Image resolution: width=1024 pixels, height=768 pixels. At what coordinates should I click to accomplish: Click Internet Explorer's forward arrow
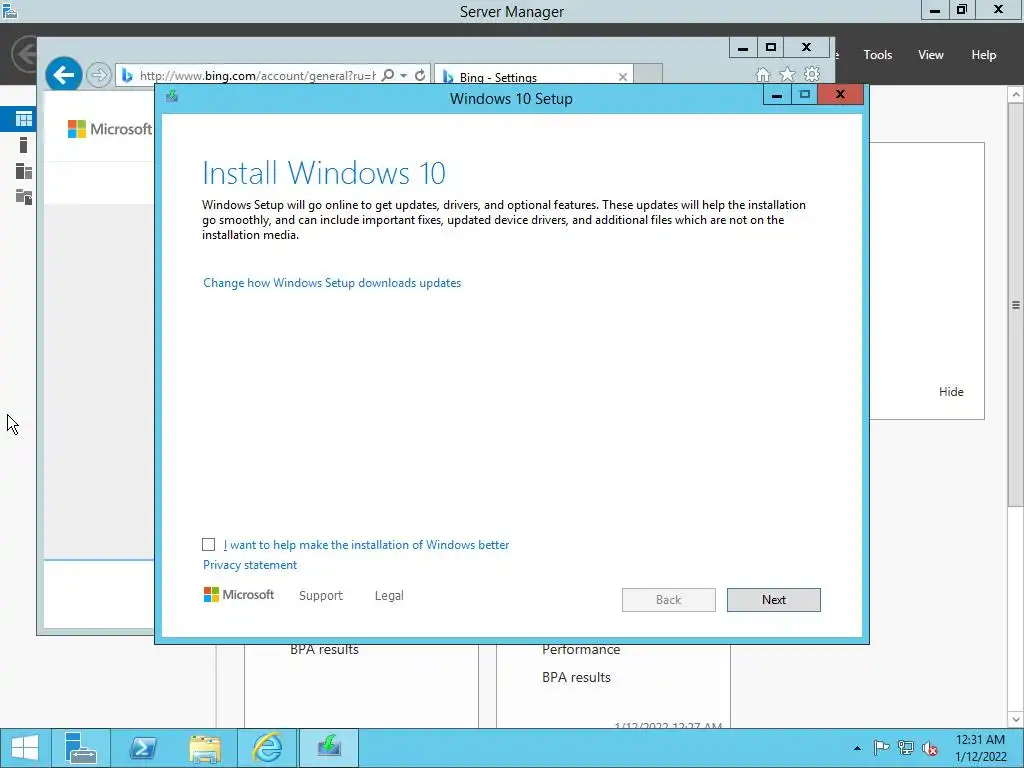(x=99, y=75)
